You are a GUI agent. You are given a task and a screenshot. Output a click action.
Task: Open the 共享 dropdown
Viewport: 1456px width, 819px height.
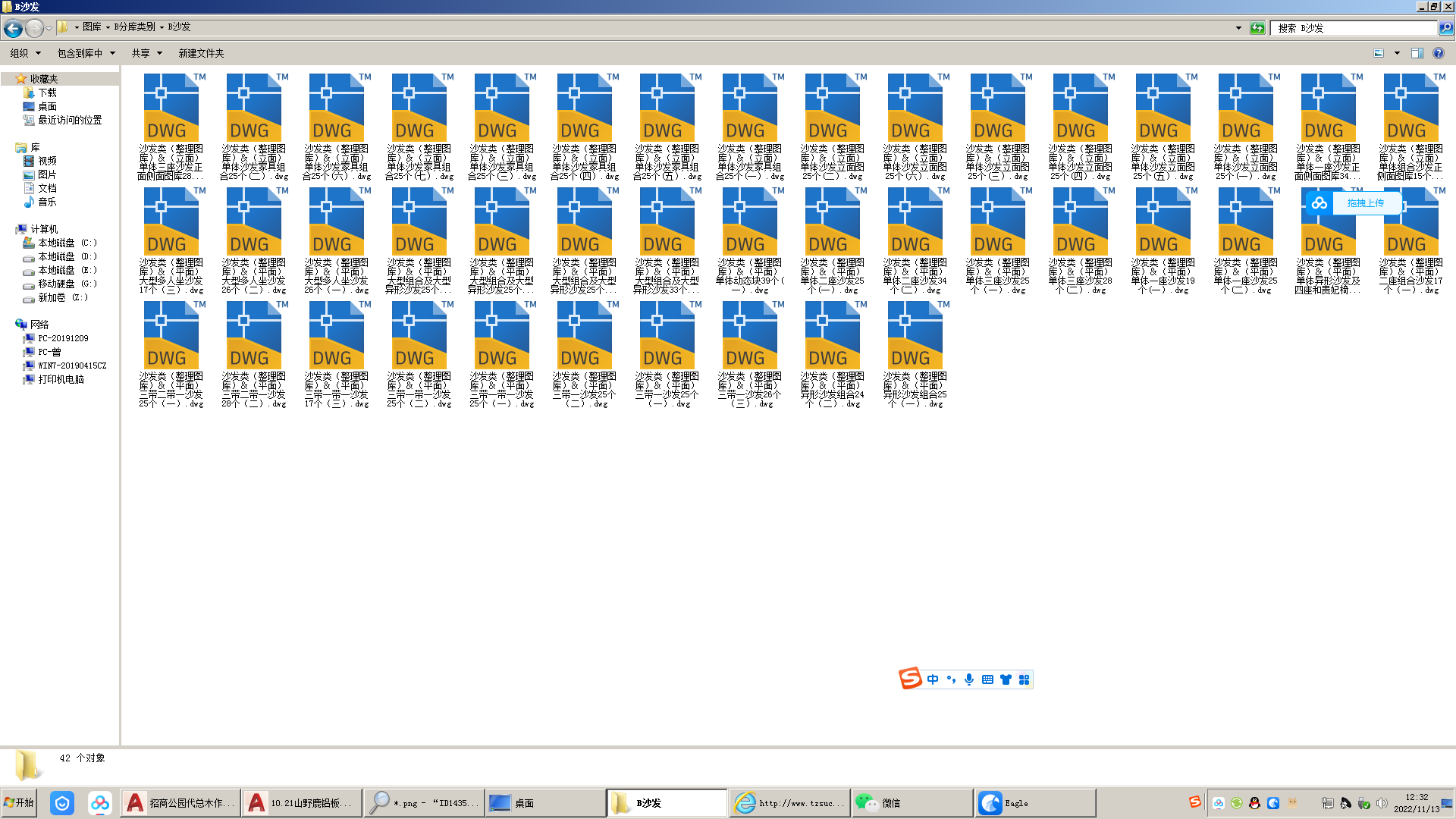pos(146,53)
